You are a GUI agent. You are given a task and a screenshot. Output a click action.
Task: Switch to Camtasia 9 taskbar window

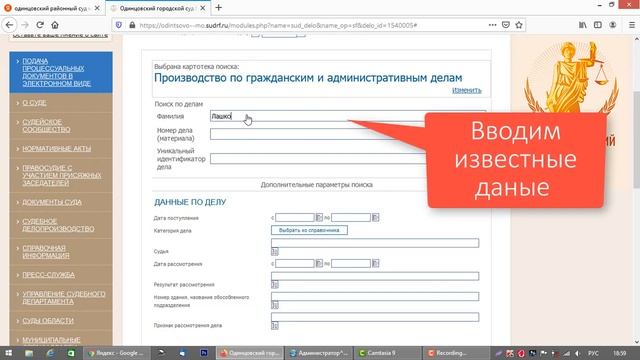tap(387, 353)
